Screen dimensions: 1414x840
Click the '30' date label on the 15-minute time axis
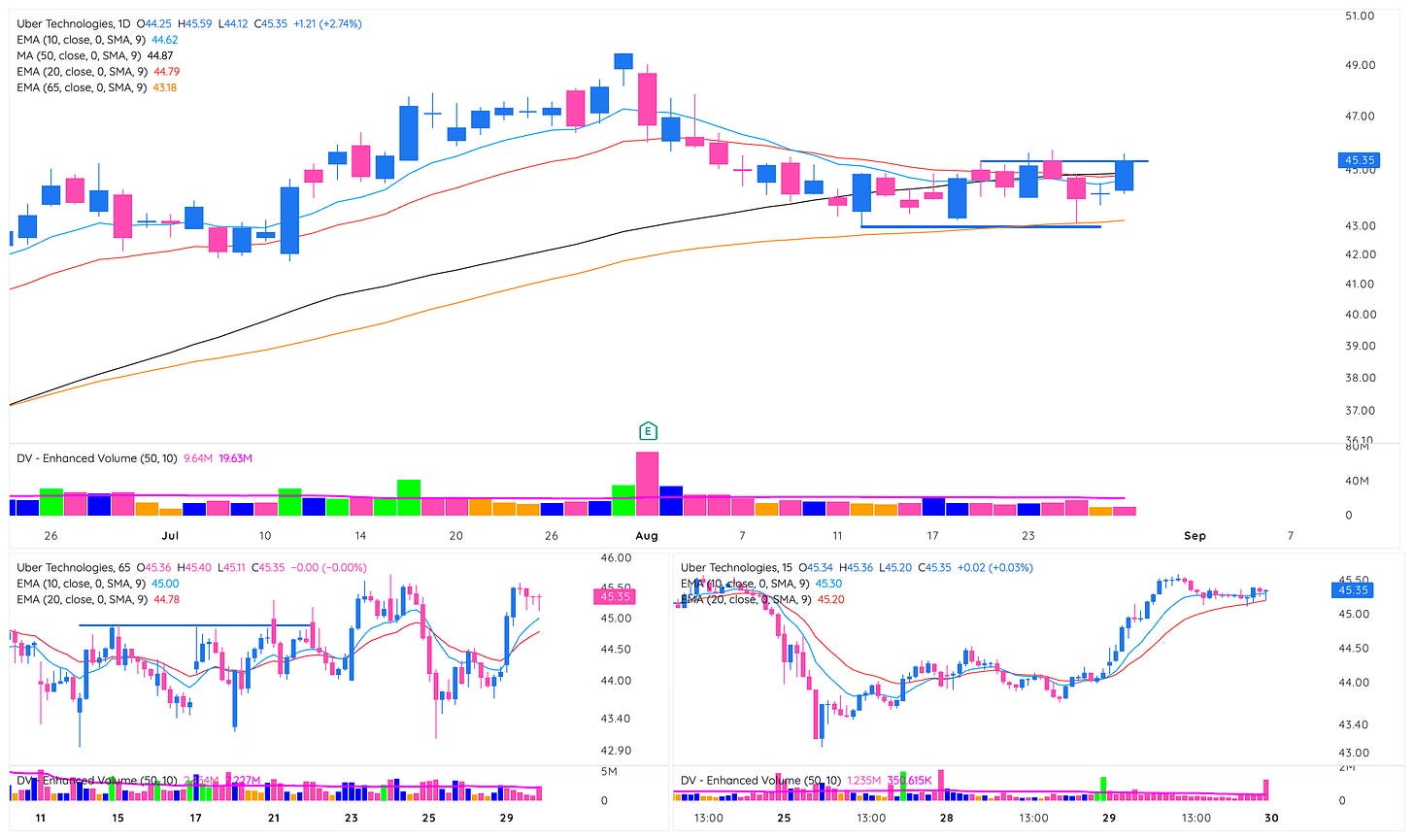click(x=1270, y=818)
